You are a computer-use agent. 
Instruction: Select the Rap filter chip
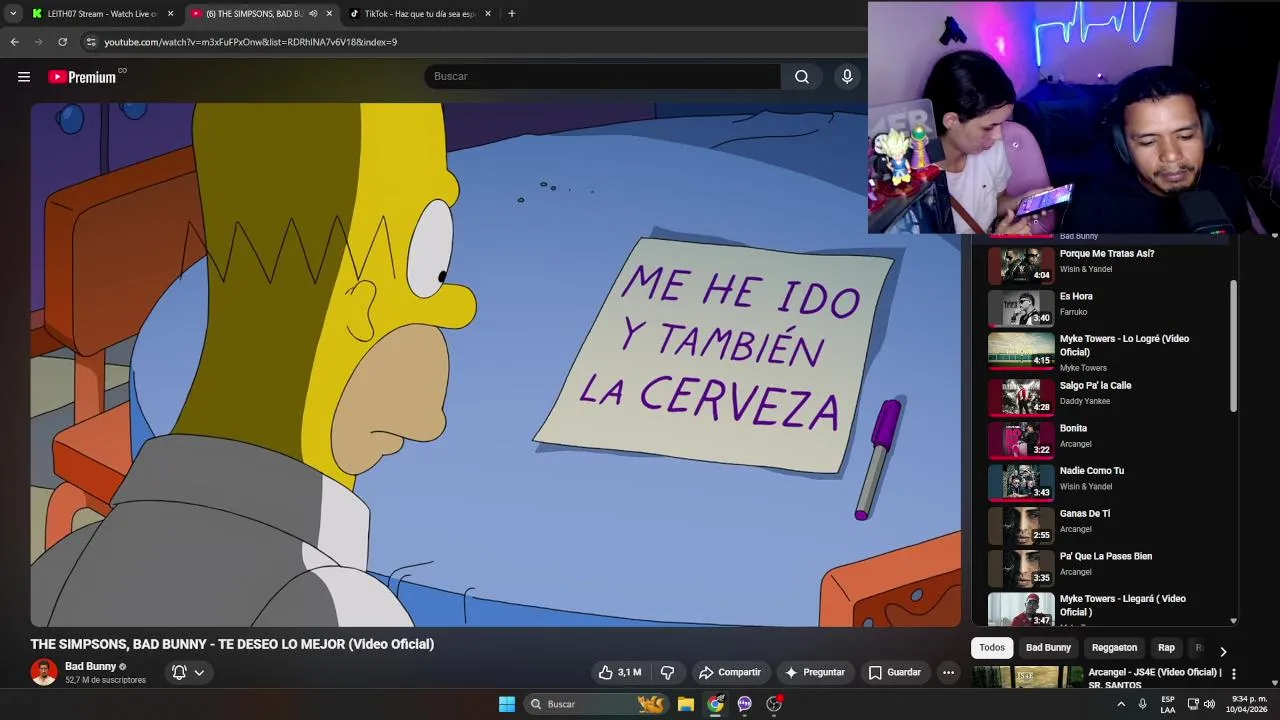pos(1166,647)
